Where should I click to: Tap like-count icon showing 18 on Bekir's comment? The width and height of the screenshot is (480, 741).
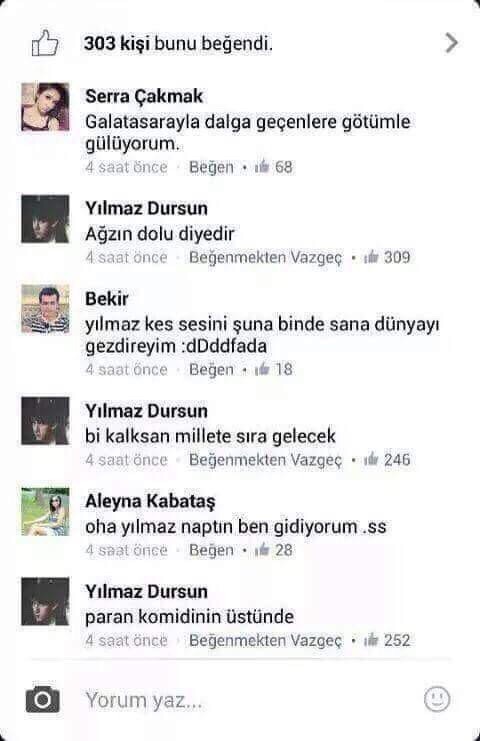pyautogui.click(x=262, y=369)
